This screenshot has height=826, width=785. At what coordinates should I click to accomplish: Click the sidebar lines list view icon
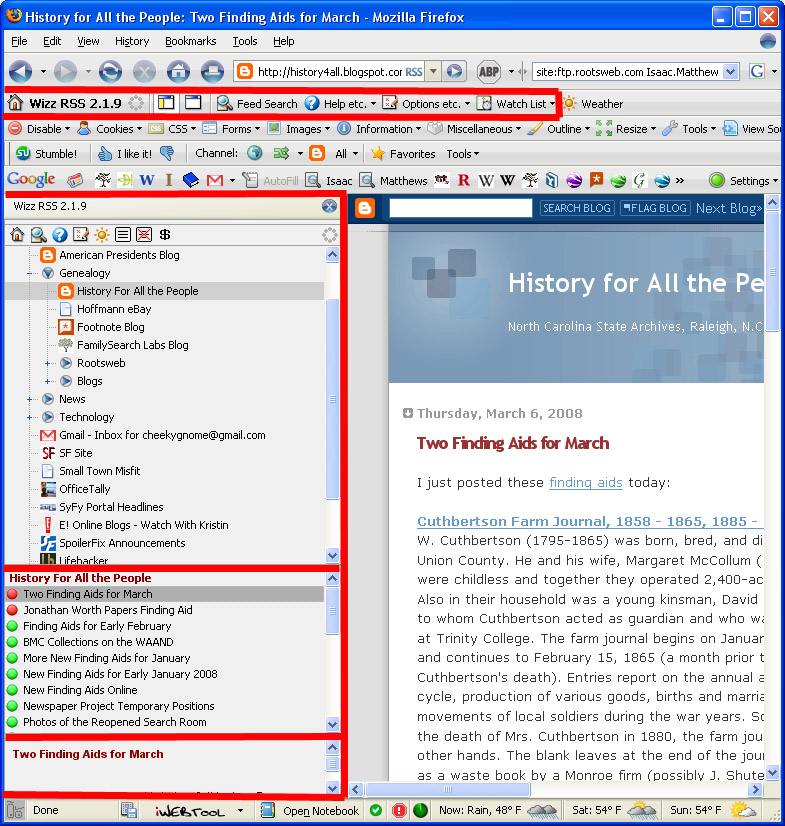click(x=123, y=234)
